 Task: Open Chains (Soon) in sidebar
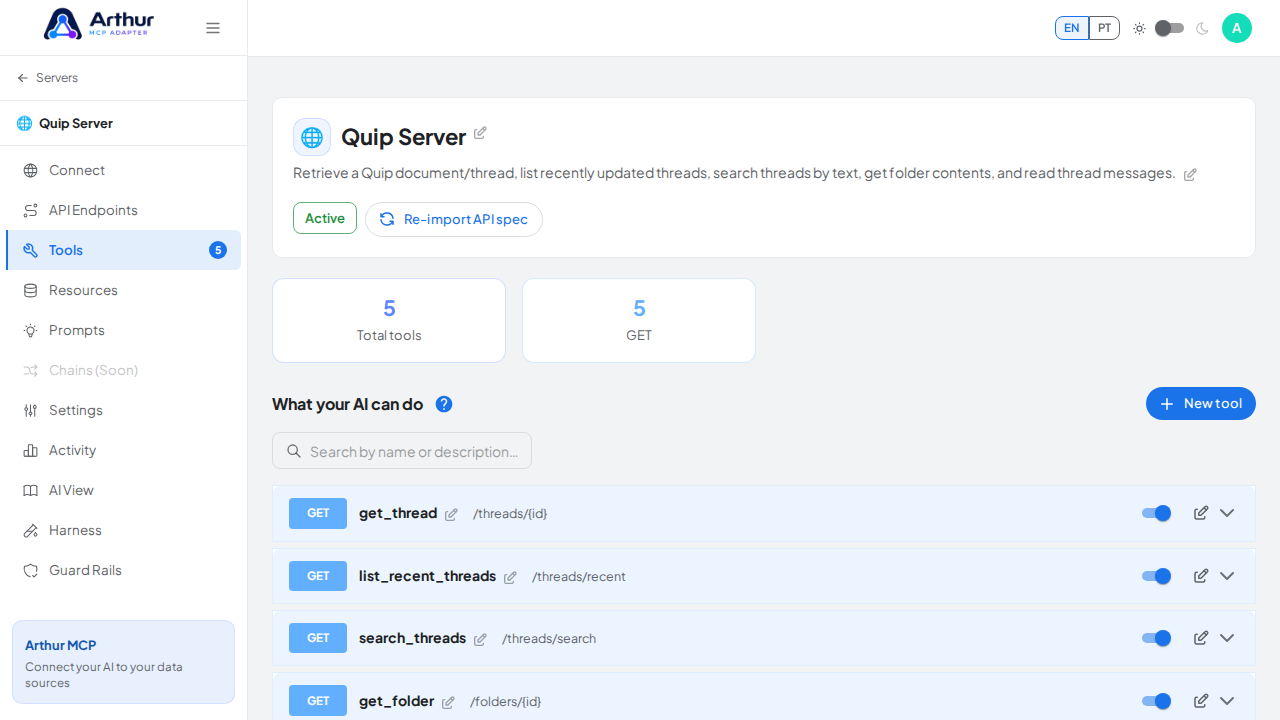tap(123, 370)
